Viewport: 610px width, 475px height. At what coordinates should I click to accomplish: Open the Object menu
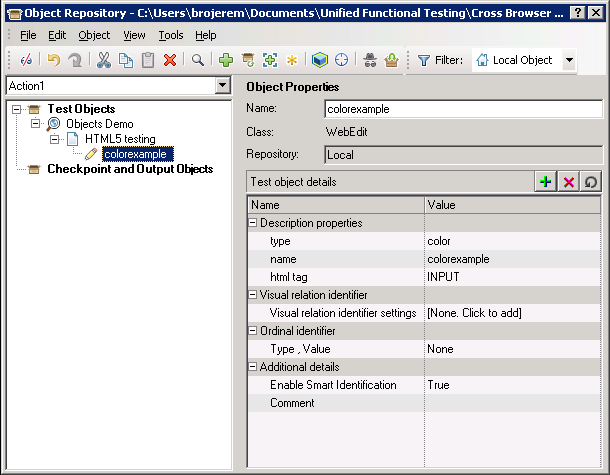point(94,35)
